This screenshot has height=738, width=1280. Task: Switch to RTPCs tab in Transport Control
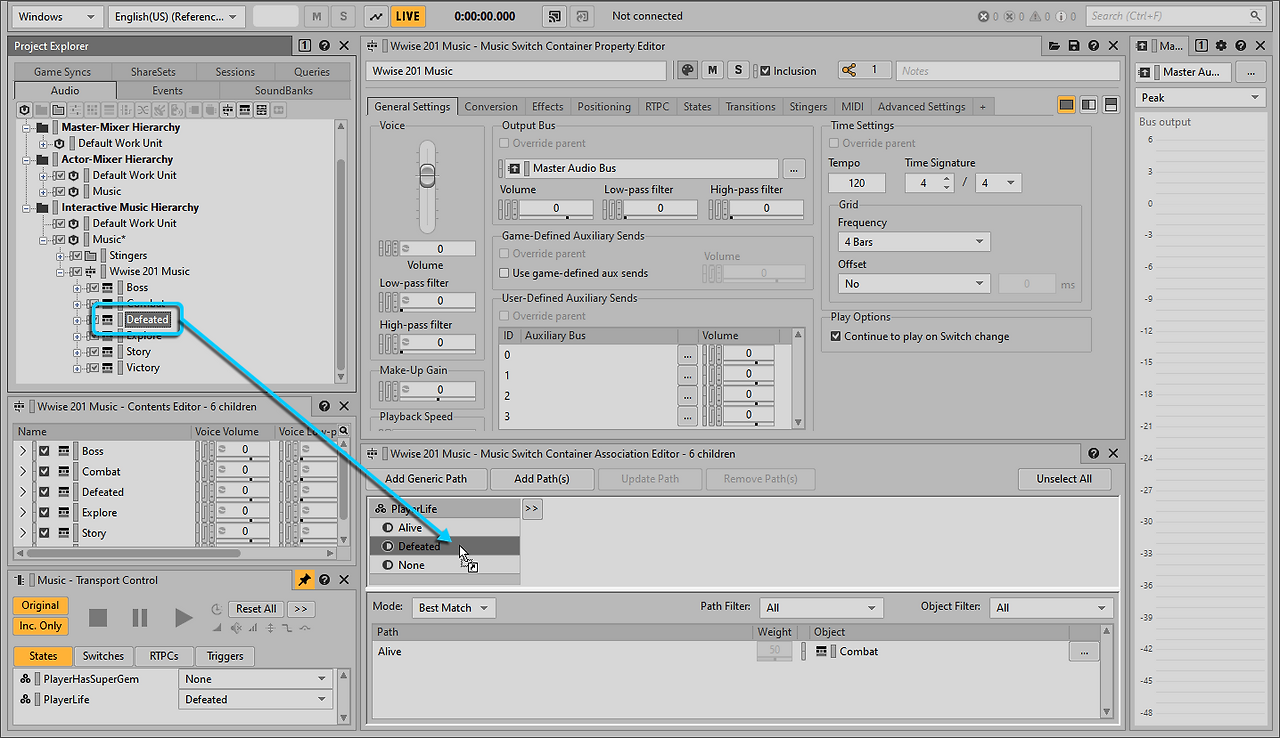(x=164, y=656)
